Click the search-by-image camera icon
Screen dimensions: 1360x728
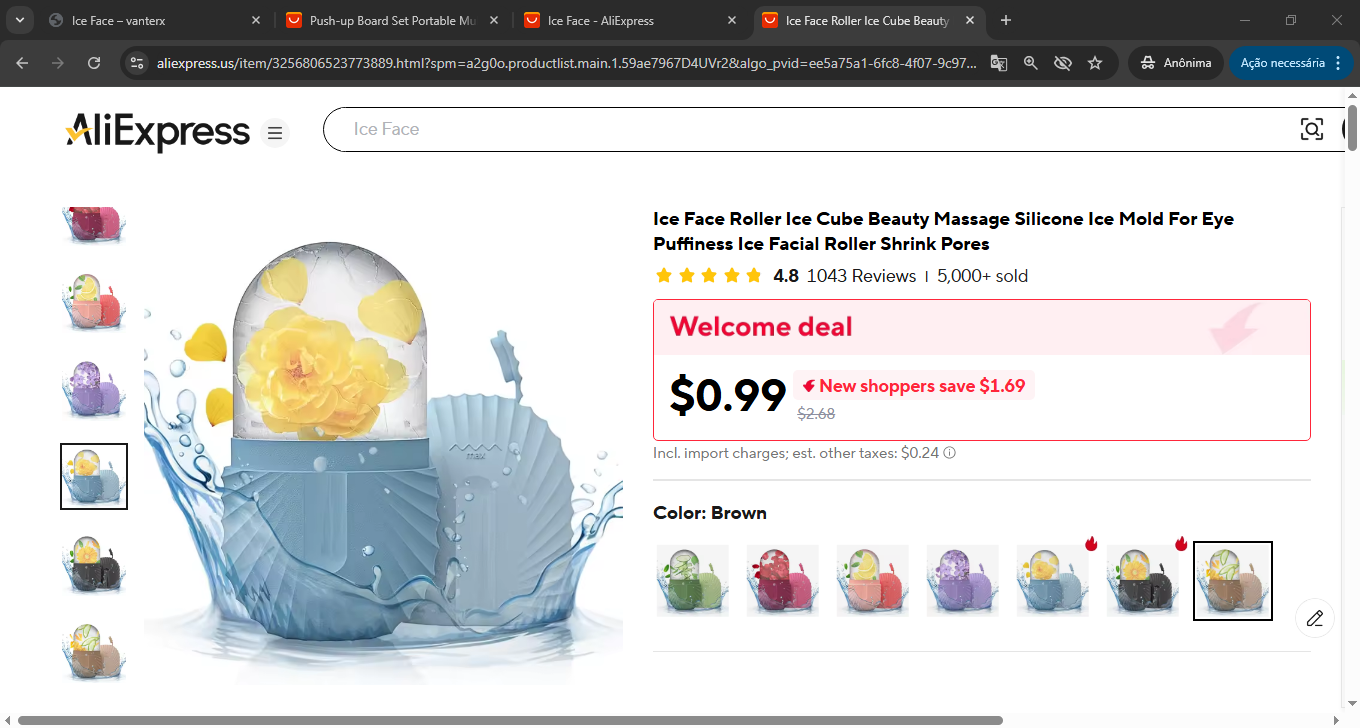click(x=1311, y=129)
